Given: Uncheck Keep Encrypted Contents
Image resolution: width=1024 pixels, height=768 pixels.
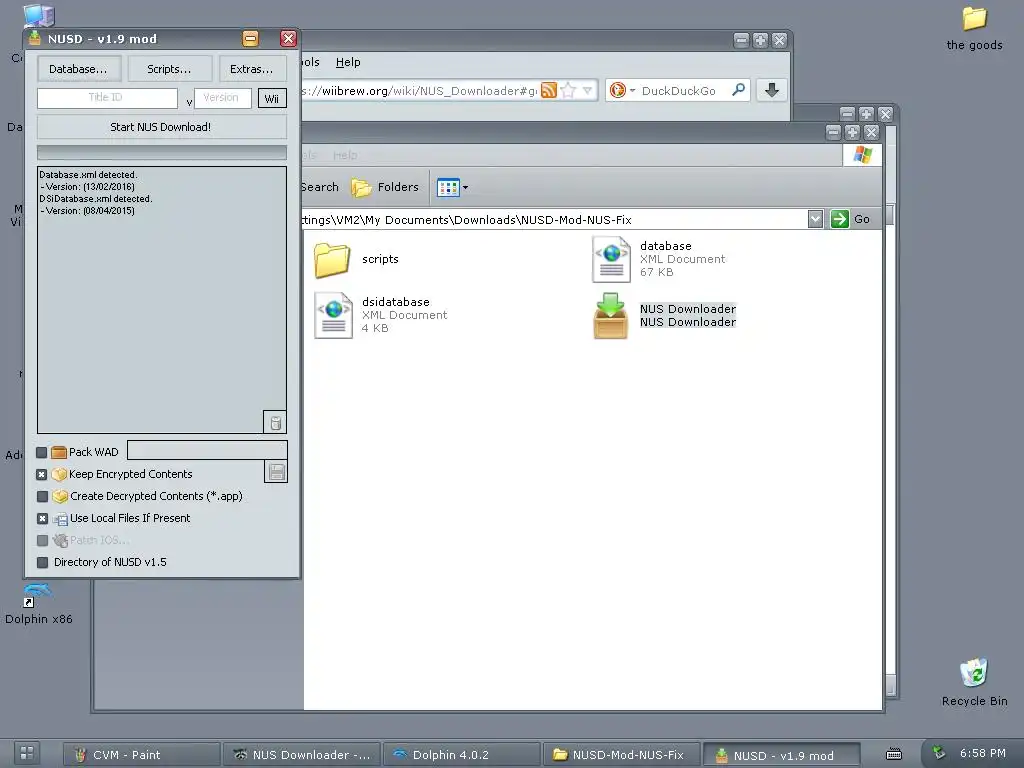Looking at the screenshot, I should click(42, 474).
